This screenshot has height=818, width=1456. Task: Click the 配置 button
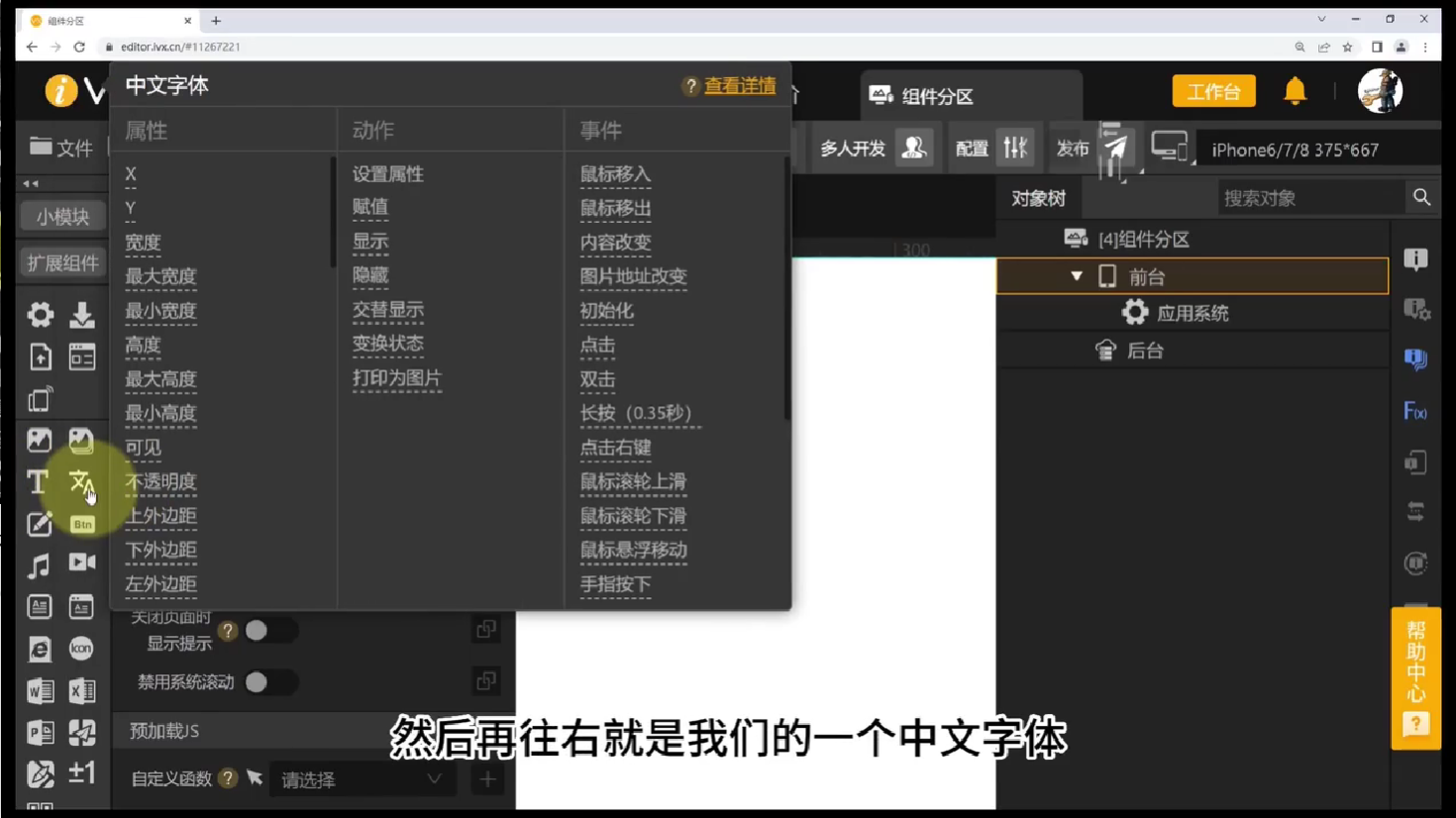tap(992, 149)
